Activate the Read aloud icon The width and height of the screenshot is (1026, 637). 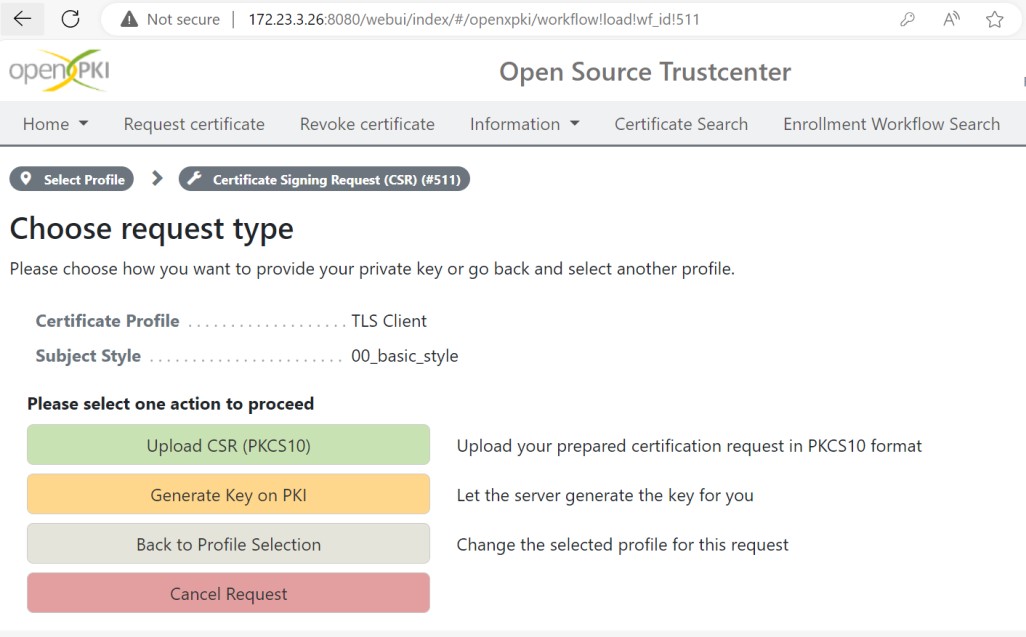(951, 20)
